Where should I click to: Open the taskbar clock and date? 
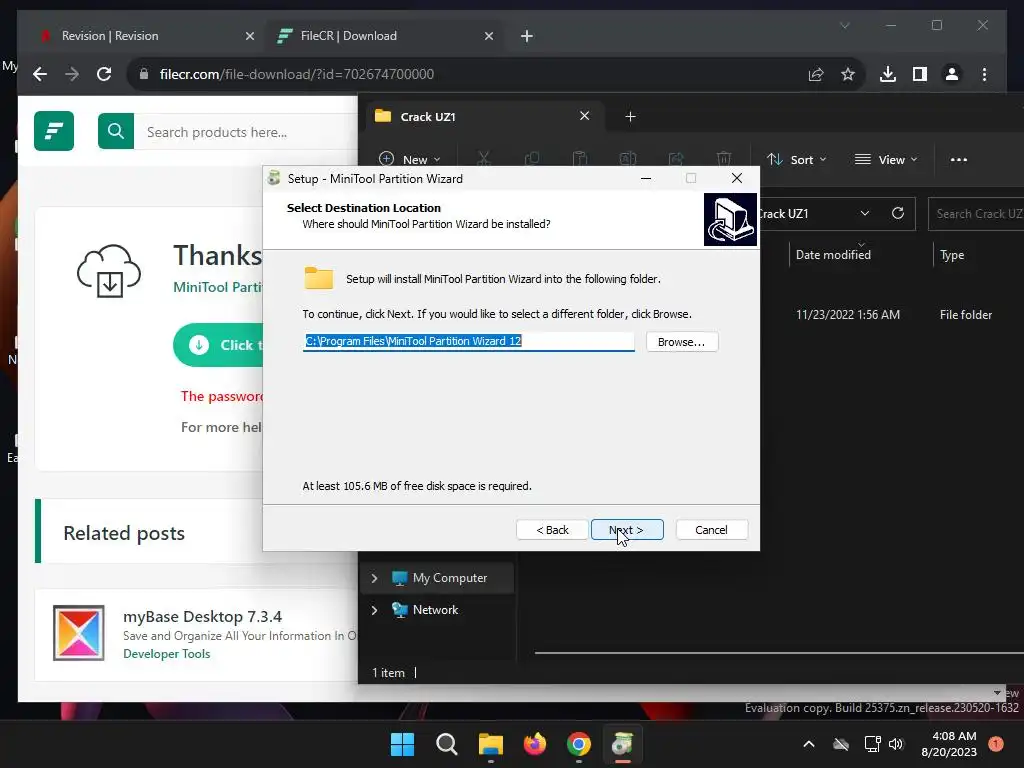949,744
